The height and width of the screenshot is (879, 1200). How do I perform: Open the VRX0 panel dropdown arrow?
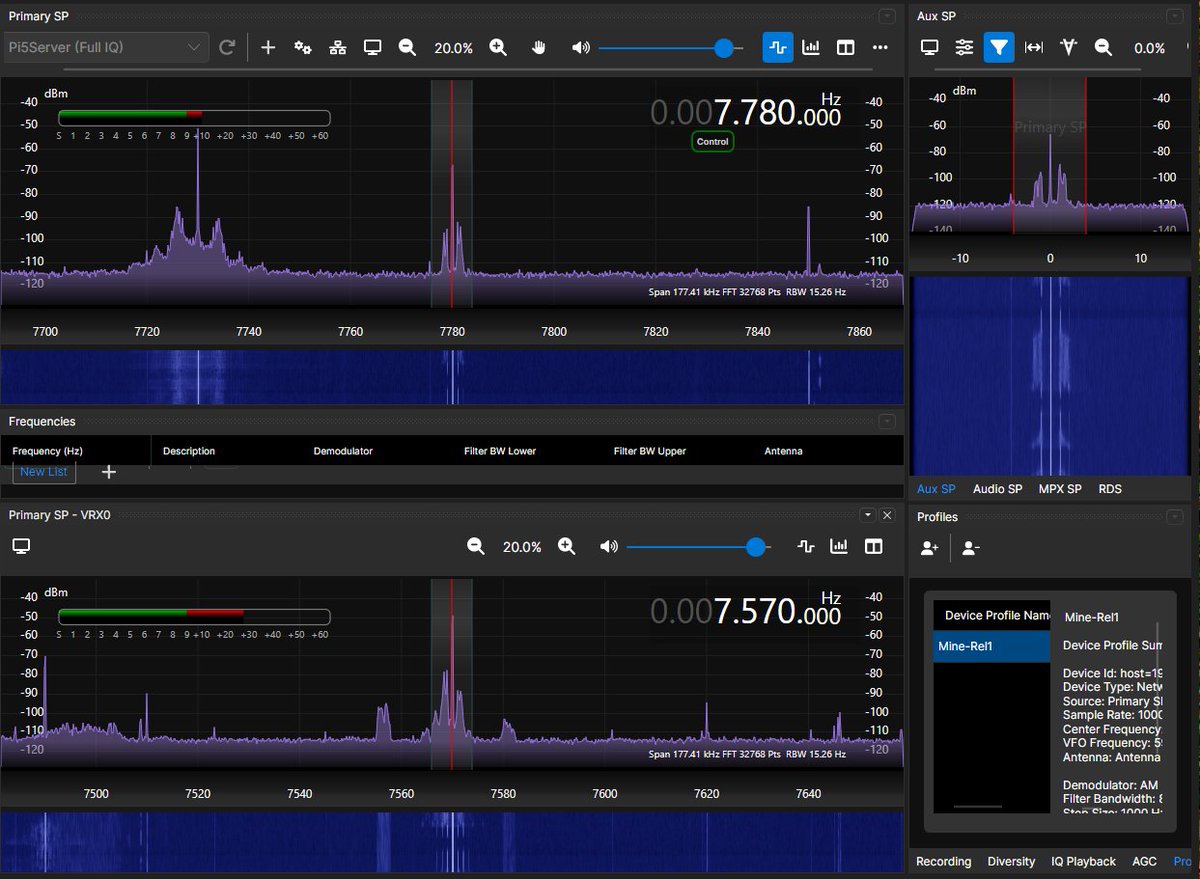click(x=867, y=515)
